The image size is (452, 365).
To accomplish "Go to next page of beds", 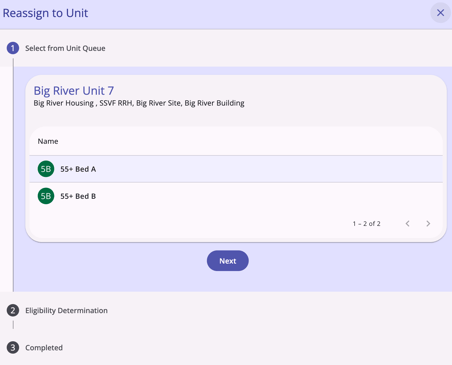I will tap(428, 223).
